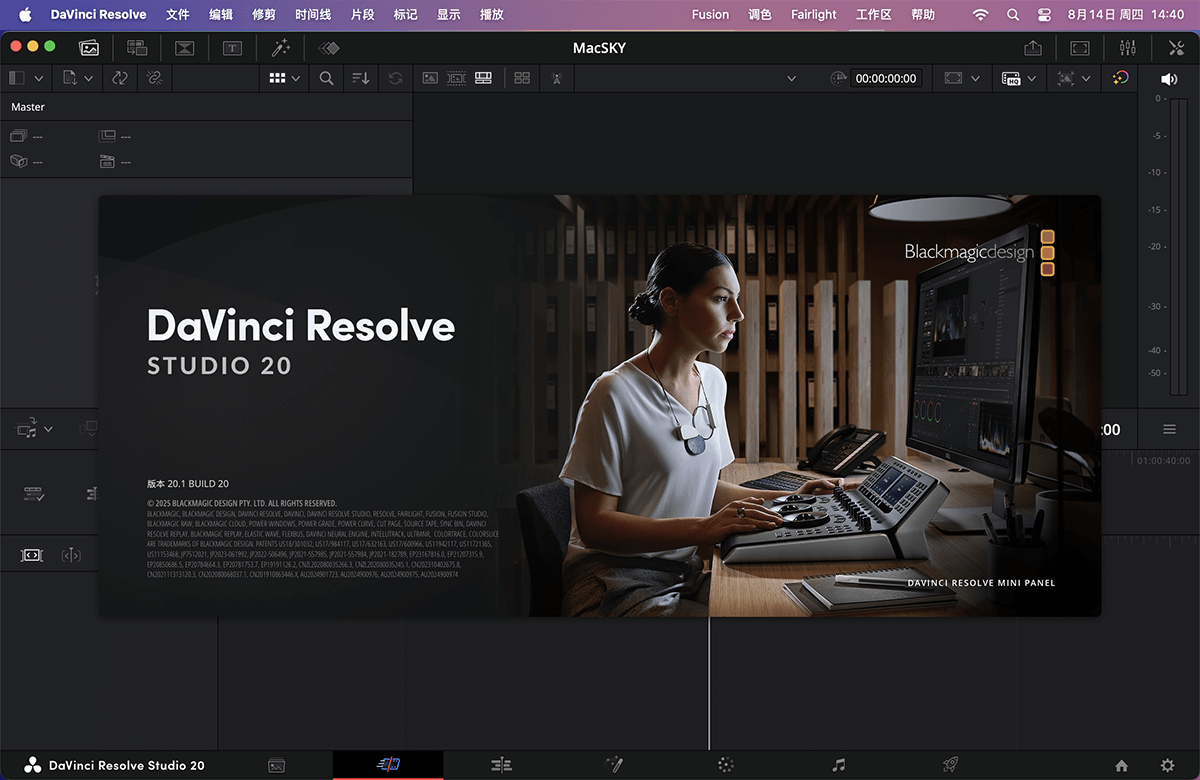
Task: Open the Fusion menu
Action: pos(711,15)
